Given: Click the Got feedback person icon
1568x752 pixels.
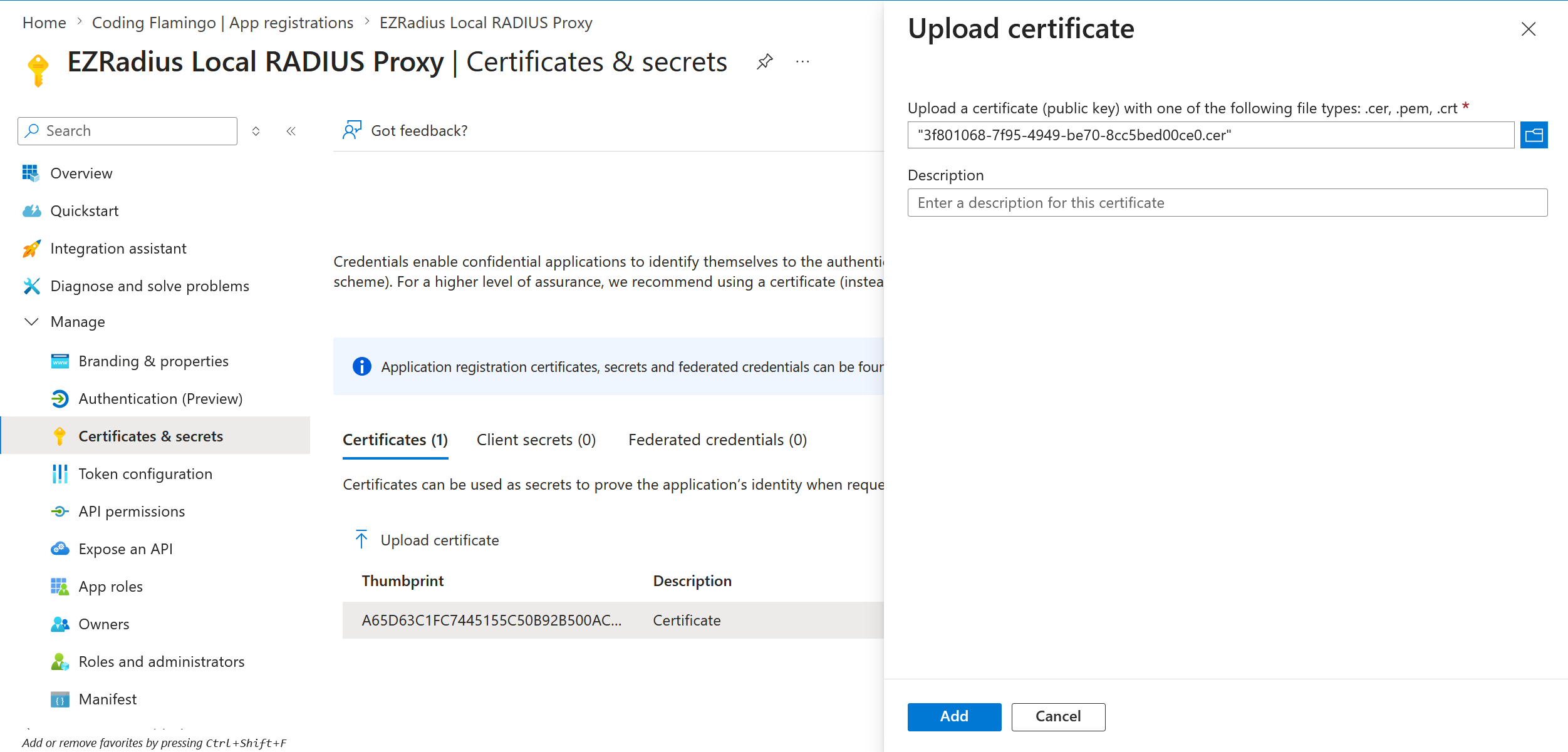Looking at the screenshot, I should click(x=352, y=130).
